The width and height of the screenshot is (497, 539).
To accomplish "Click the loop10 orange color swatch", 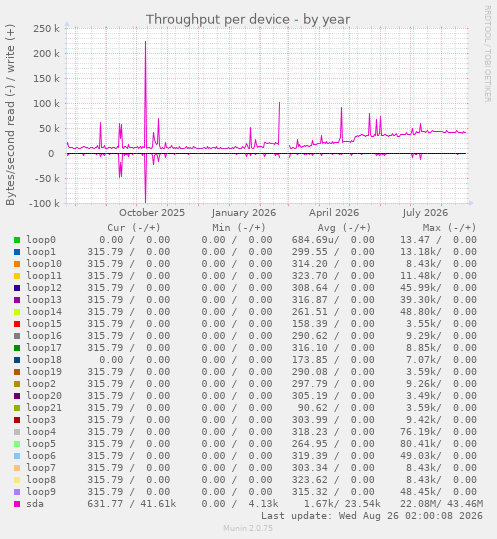I will click(17, 264).
